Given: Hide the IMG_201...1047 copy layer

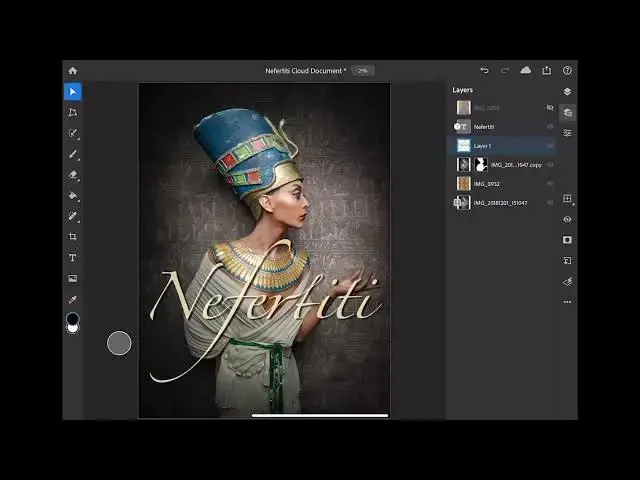Looking at the screenshot, I should [x=550, y=165].
